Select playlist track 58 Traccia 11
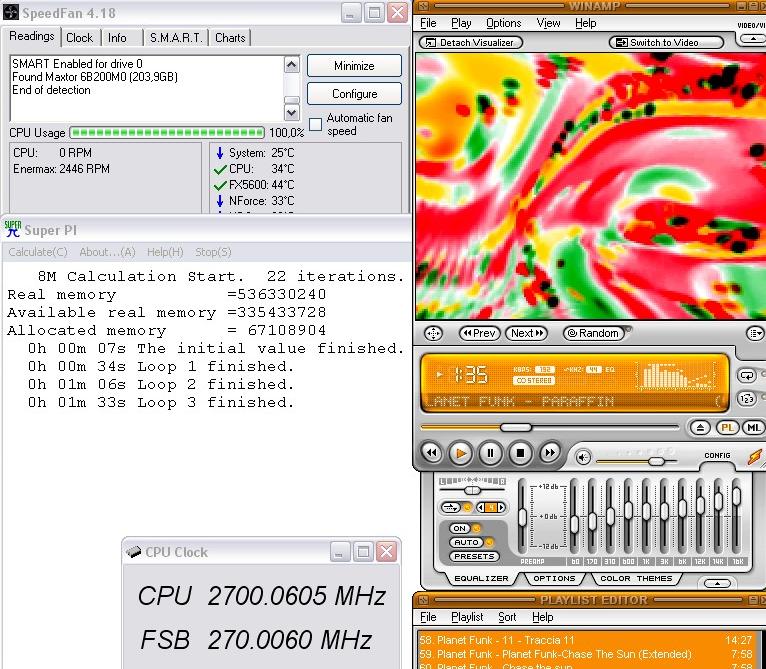Viewport: 766px width, 669px height. pyautogui.click(x=586, y=640)
